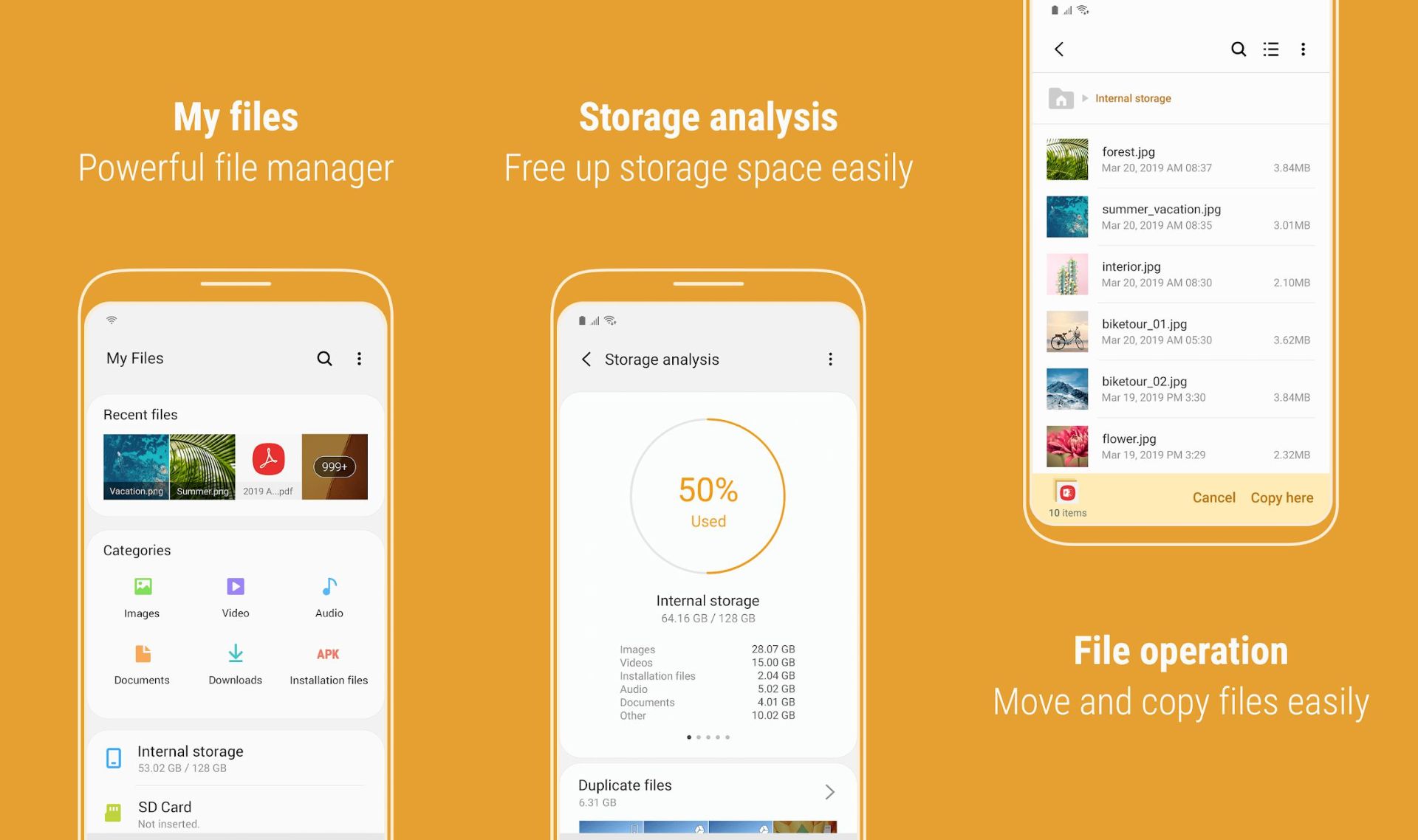Click Copy here button for 10 items
The image size is (1418, 840).
point(1282,497)
